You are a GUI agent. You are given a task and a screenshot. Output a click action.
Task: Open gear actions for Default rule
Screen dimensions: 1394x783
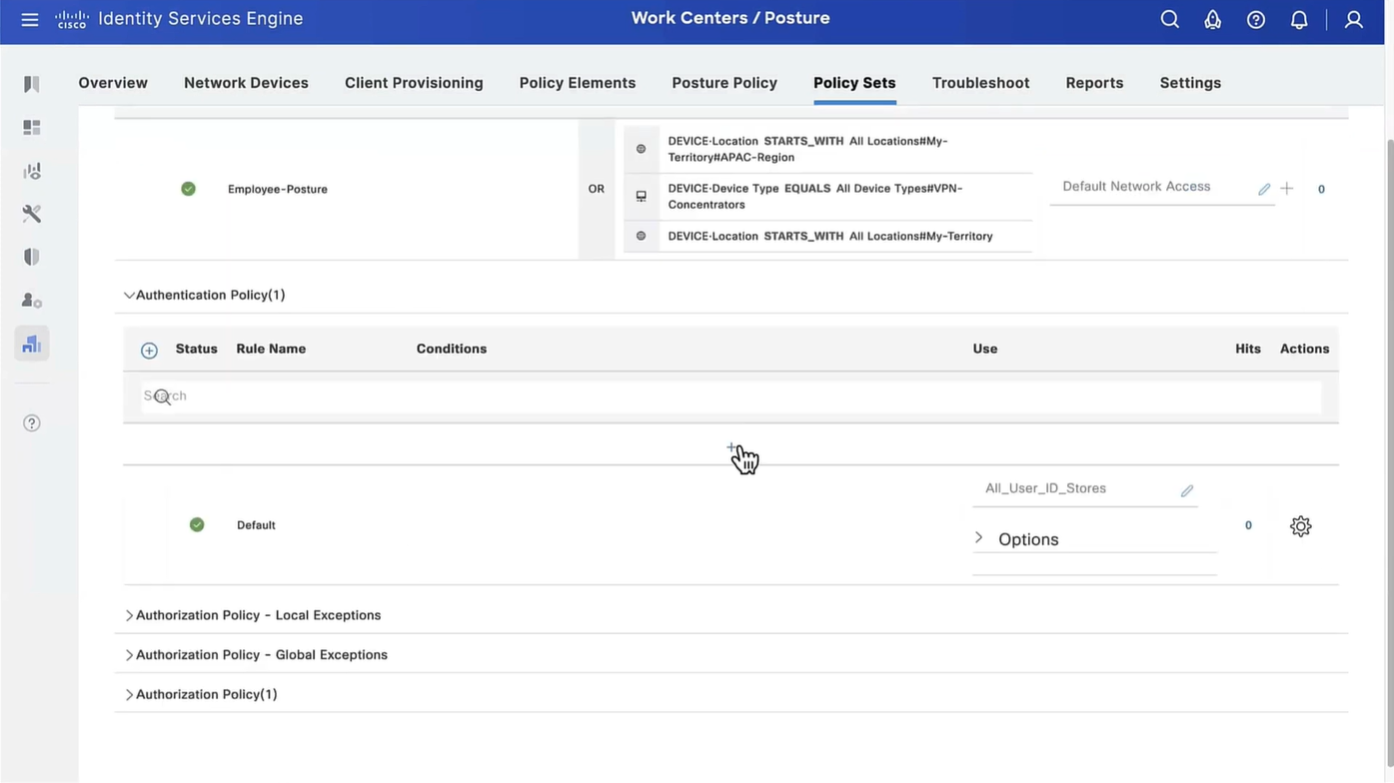pyautogui.click(x=1300, y=526)
